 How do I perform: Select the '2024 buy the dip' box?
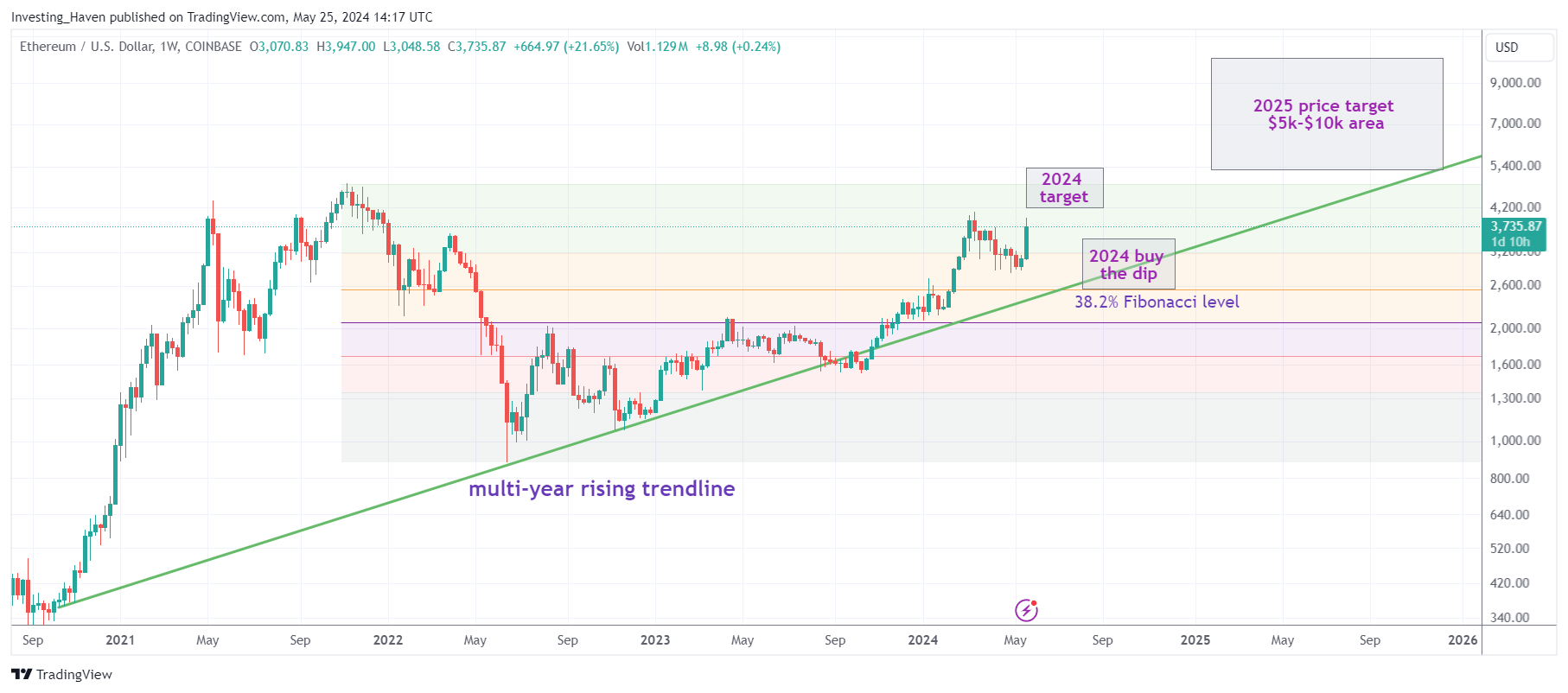(x=1128, y=264)
